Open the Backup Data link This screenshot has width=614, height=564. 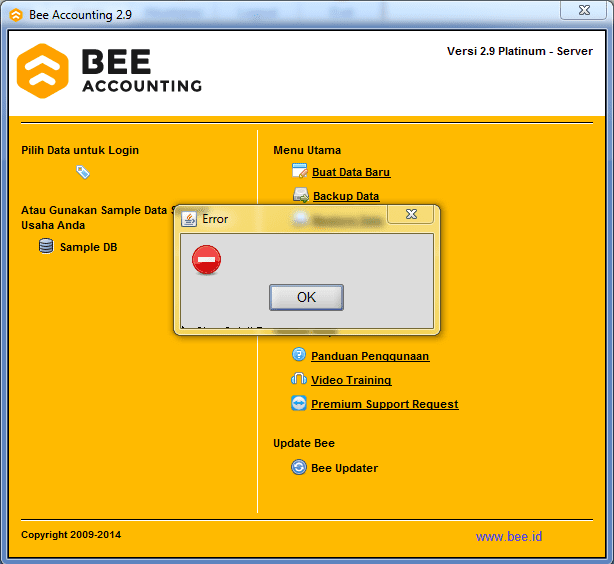pyautogui.click(x=346, y=196)
